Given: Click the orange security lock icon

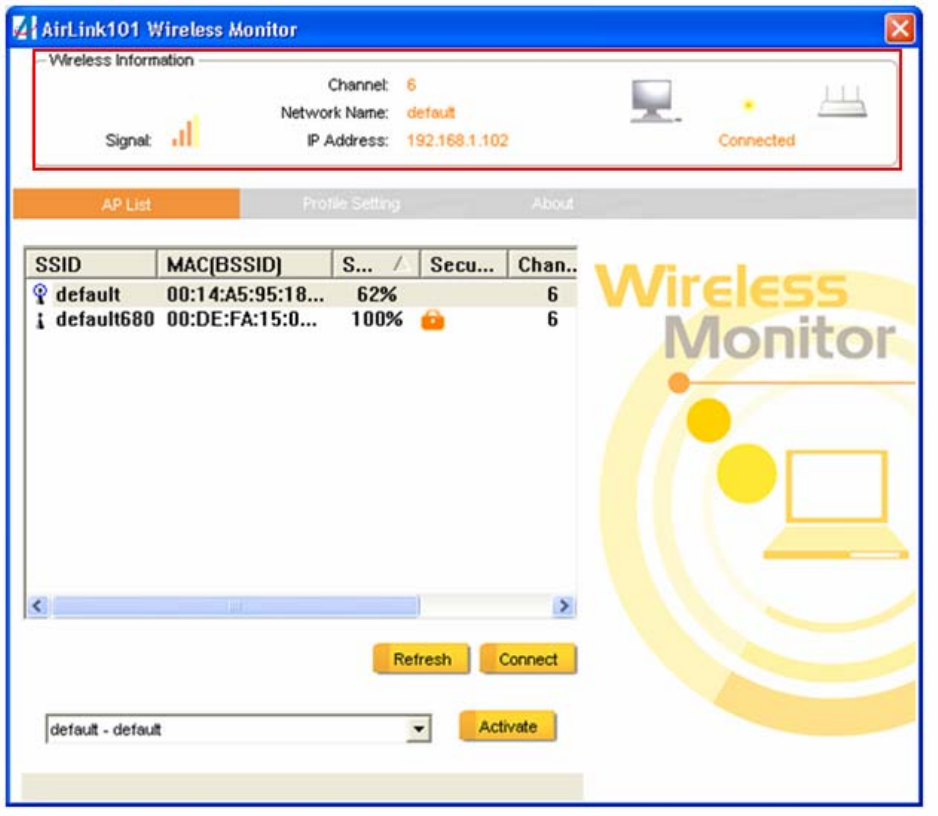Looking at the screenshot, I should click(433, 320).
